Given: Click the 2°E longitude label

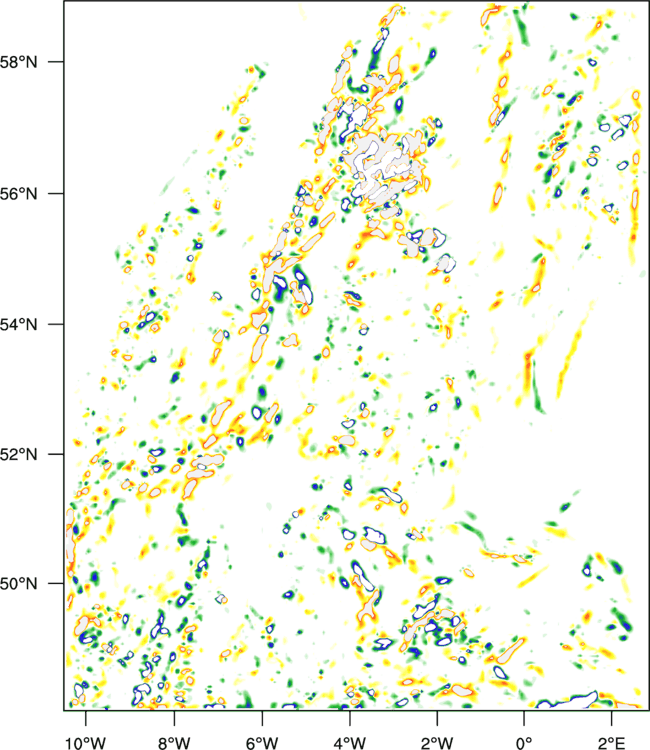Looking at the screenshot, I should point(612,743).
